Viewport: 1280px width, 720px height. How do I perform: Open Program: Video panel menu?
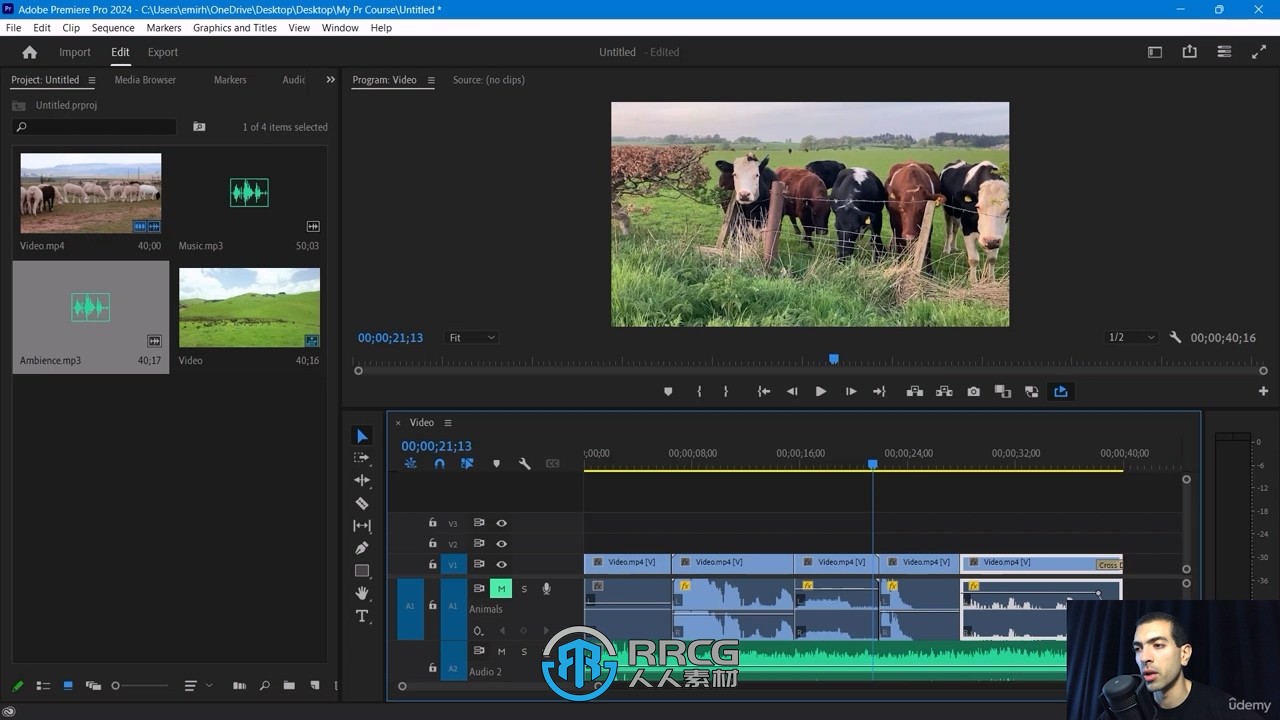click(431, 80)
